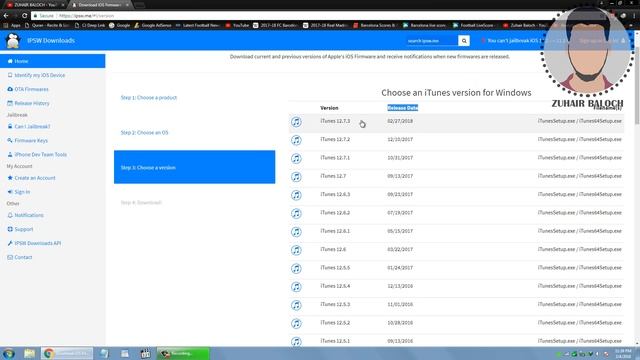Click the iTunes 12.5.3 music note icon
640x360 pixels.
coord(296,305)
